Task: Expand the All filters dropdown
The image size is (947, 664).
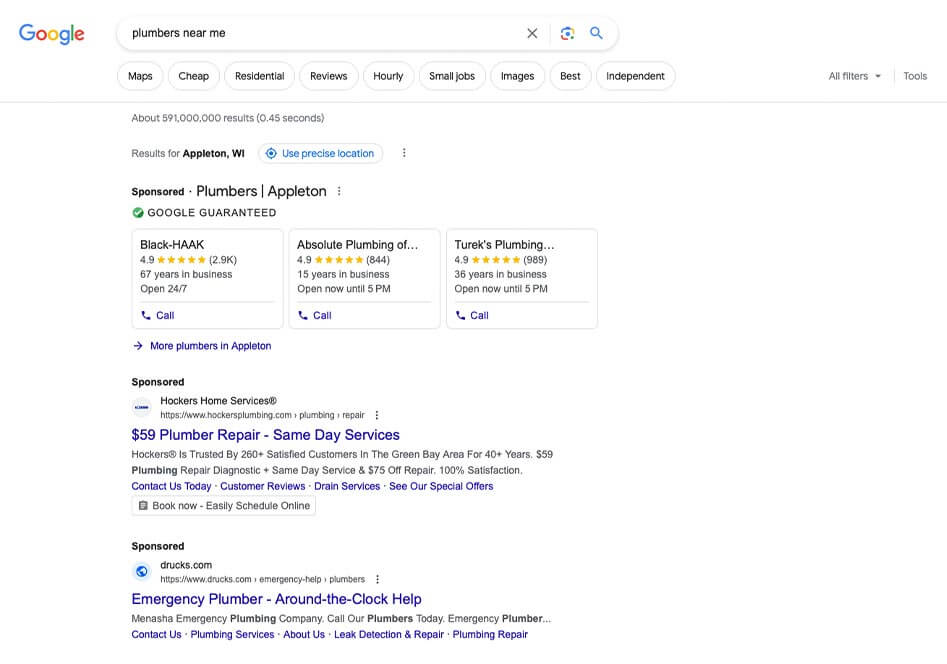Action: tap(855, 76)
